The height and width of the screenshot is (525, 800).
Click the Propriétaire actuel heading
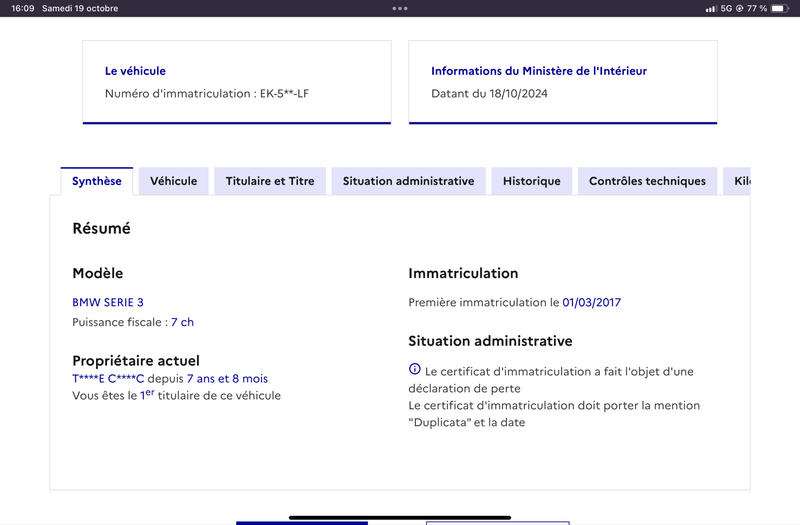click(136, 361)
